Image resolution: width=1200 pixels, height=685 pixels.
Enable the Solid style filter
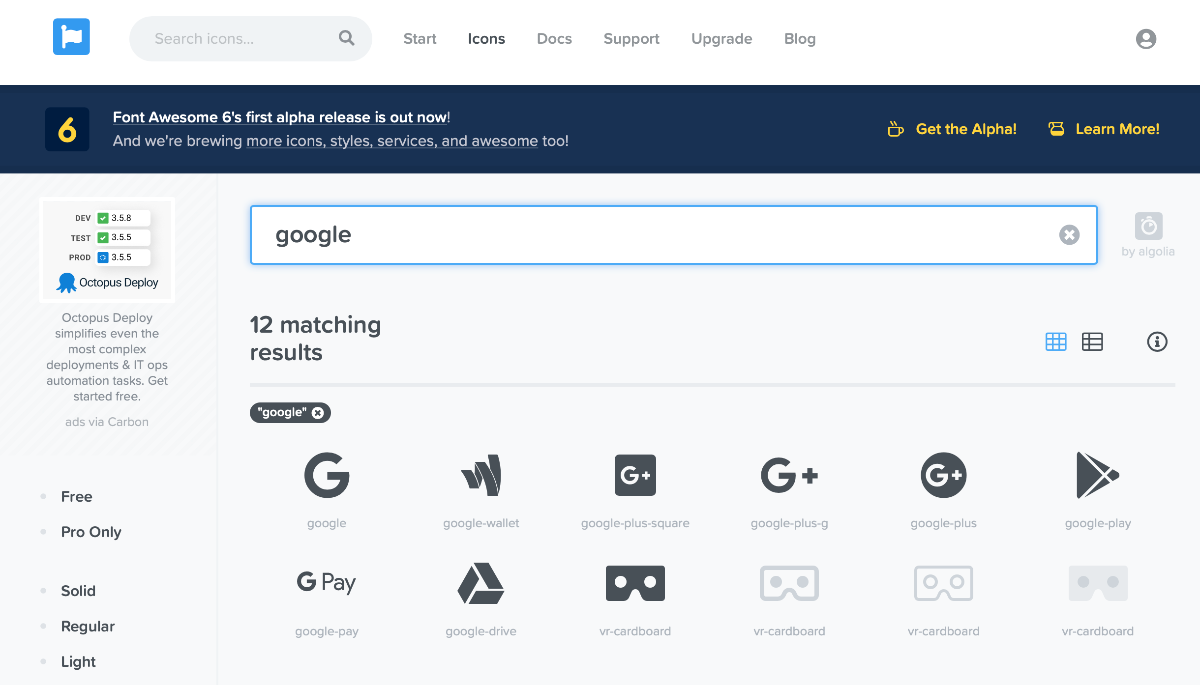click(x=78, y=591)
